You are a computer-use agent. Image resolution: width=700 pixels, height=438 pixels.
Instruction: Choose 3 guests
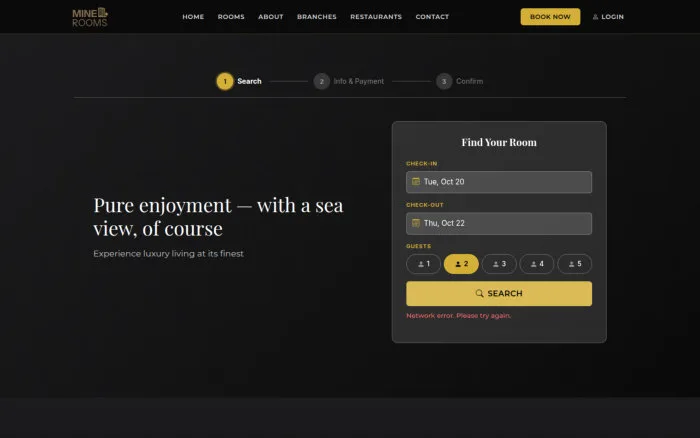coord(499,264)
